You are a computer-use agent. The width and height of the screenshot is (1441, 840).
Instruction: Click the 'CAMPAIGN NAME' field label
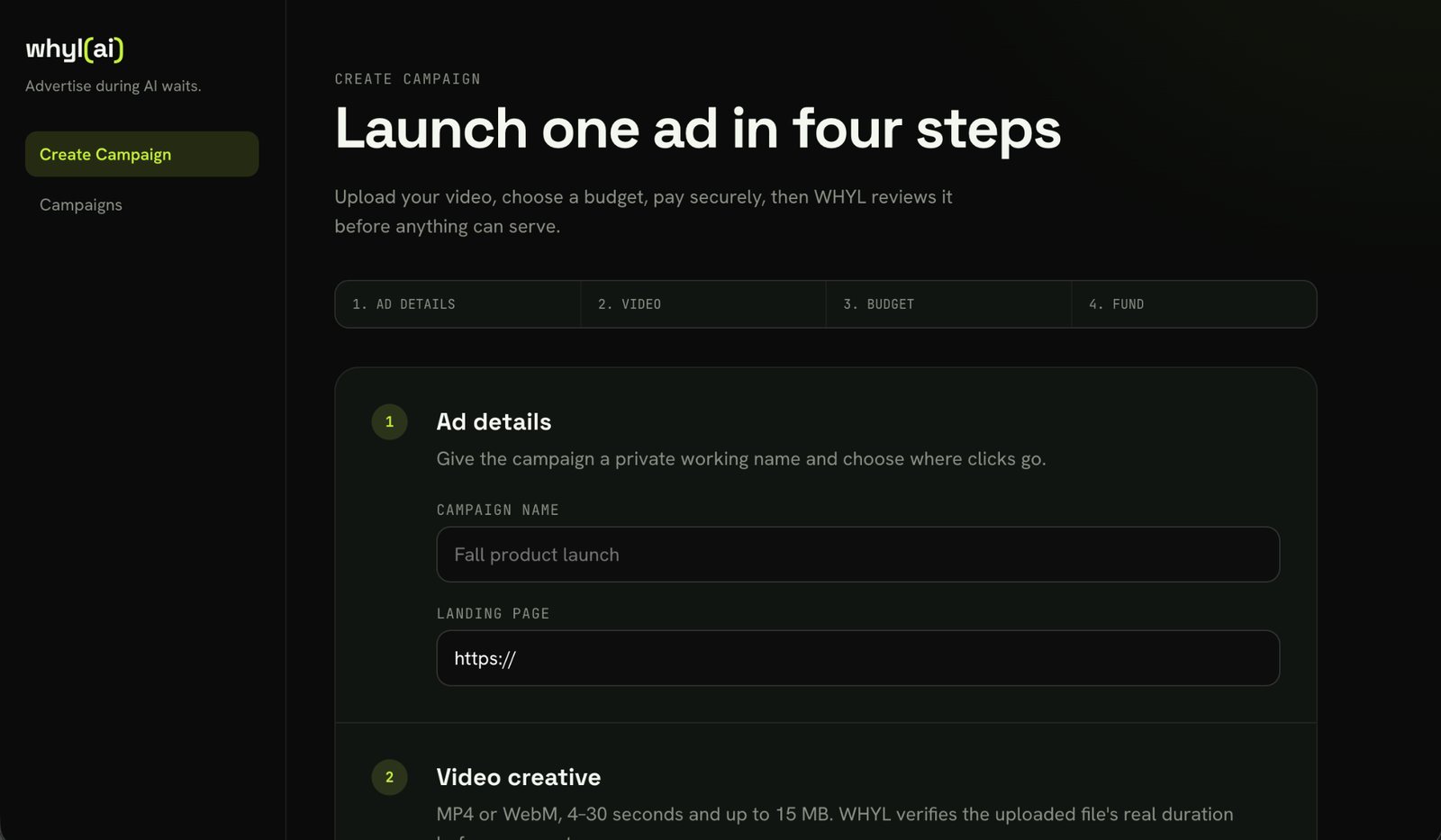497,510
